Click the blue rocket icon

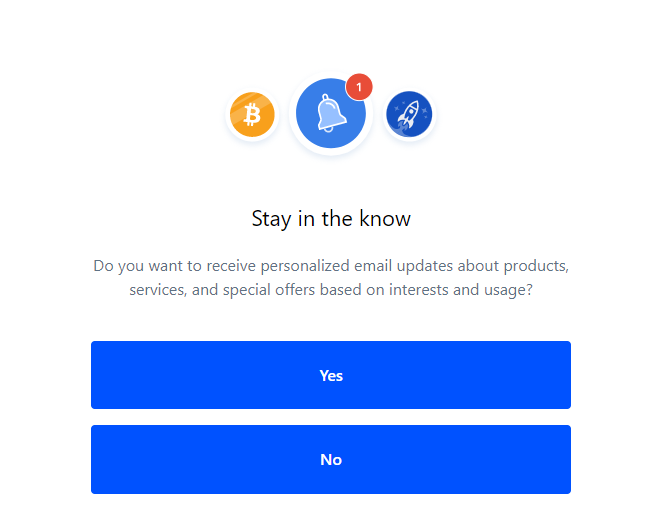(x=409, y=115)
